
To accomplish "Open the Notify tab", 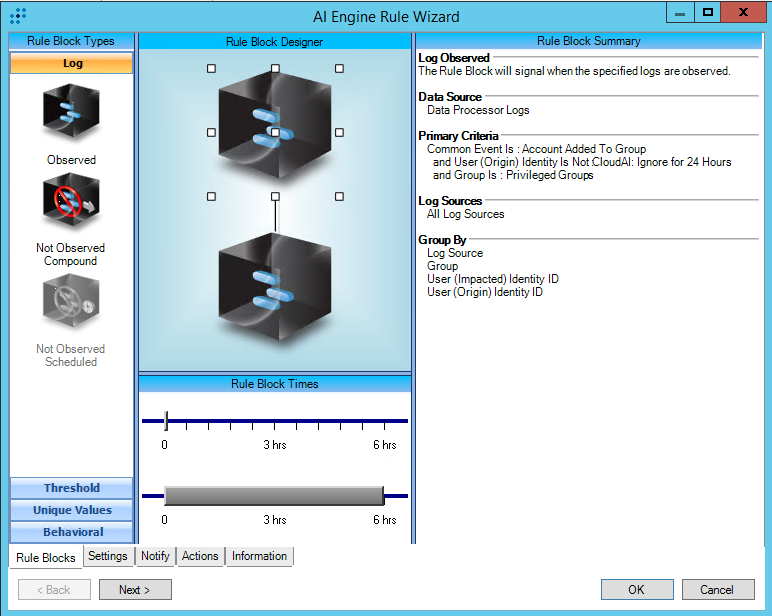I will (155, 556).
